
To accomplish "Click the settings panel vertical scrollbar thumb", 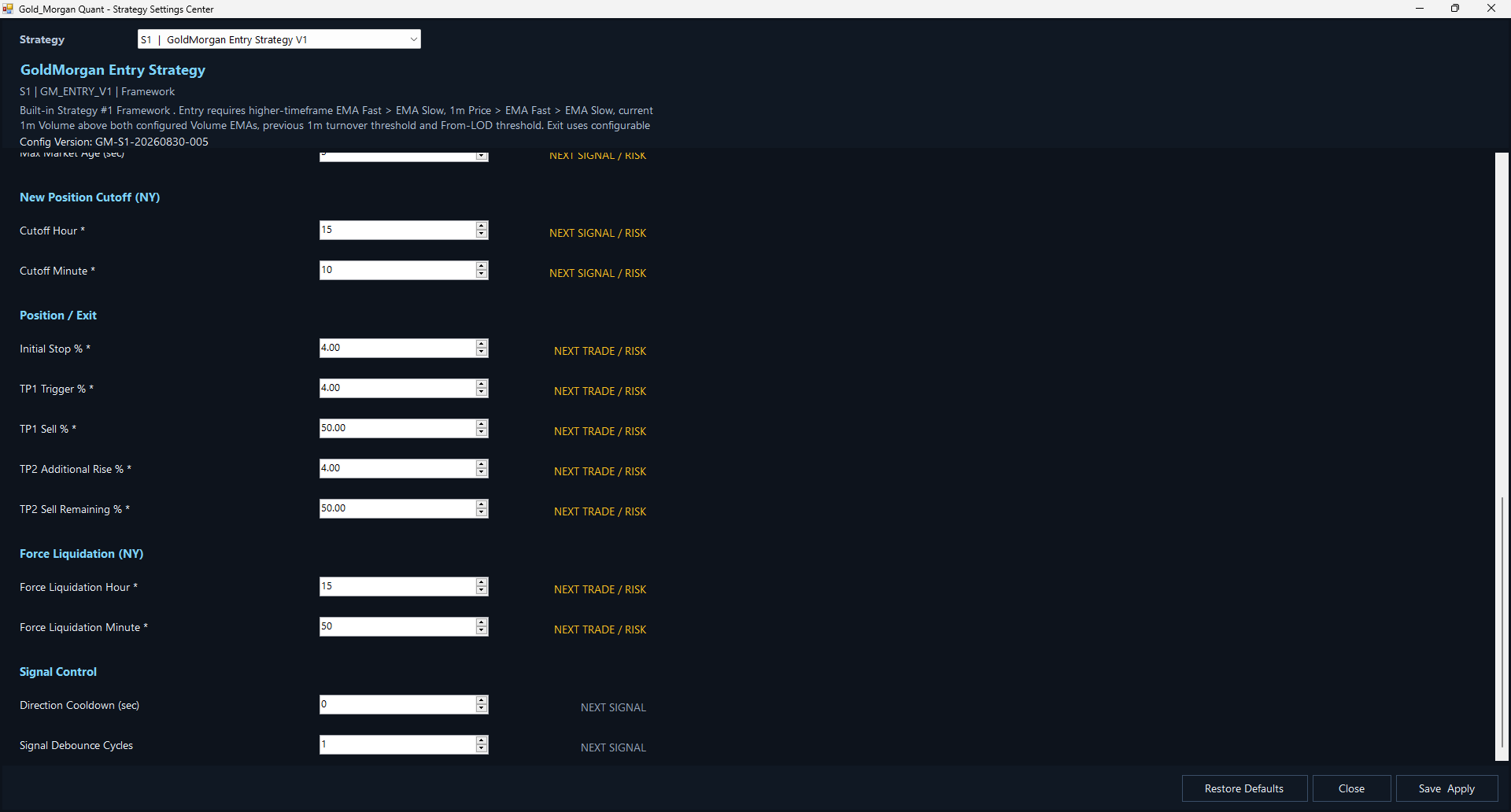I will (1502, 622).
